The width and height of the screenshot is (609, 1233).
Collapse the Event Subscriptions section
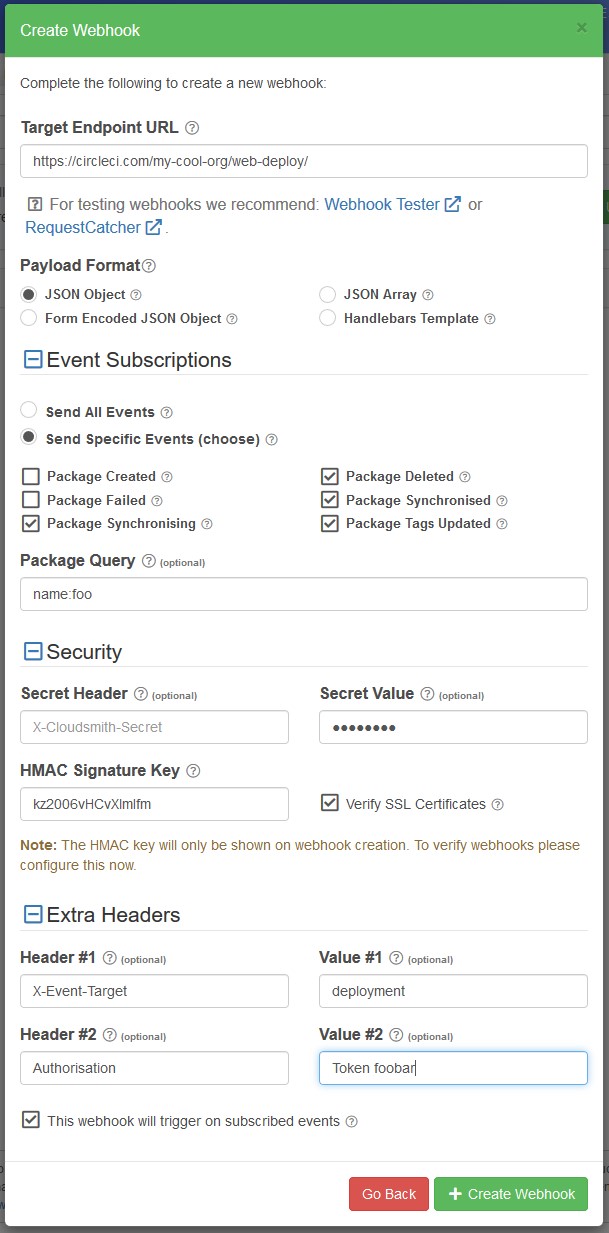click(33, 360)
